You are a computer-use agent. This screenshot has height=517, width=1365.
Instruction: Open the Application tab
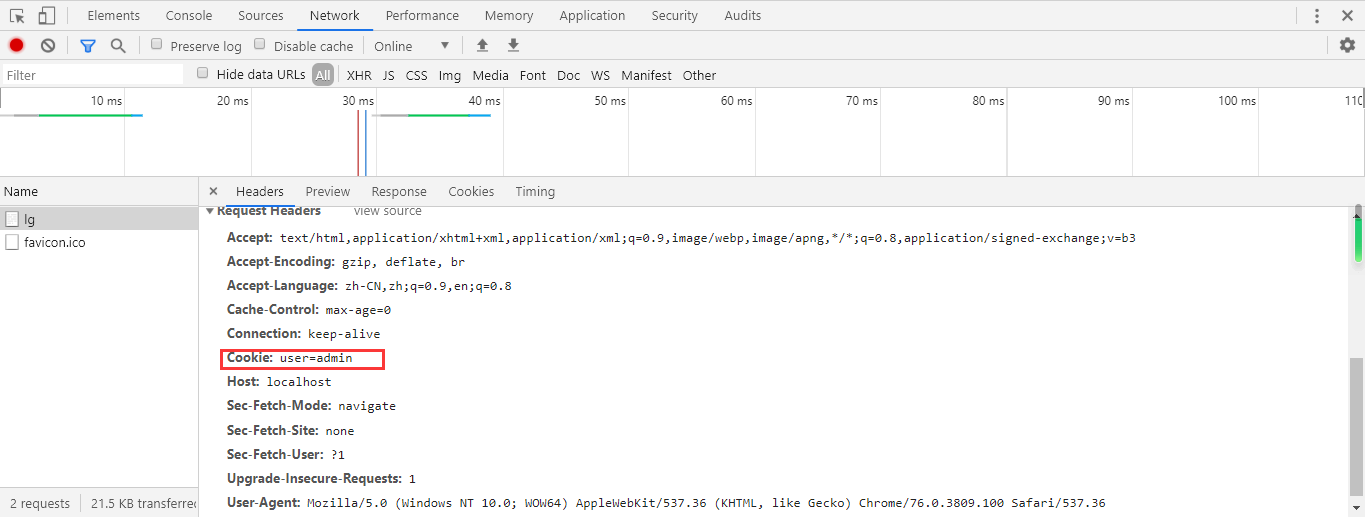[x=592, y=16]
